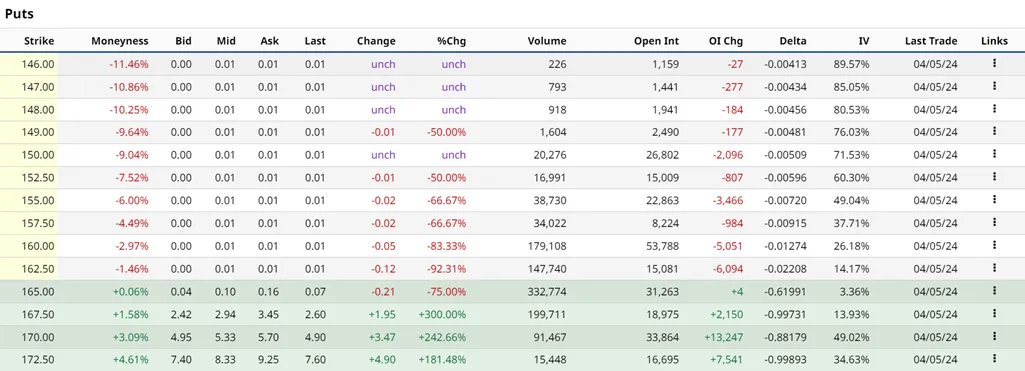The width and height of the screenshot is (1025, 371).
Task: Click the Puts section heading
Action: click(19, 14)
